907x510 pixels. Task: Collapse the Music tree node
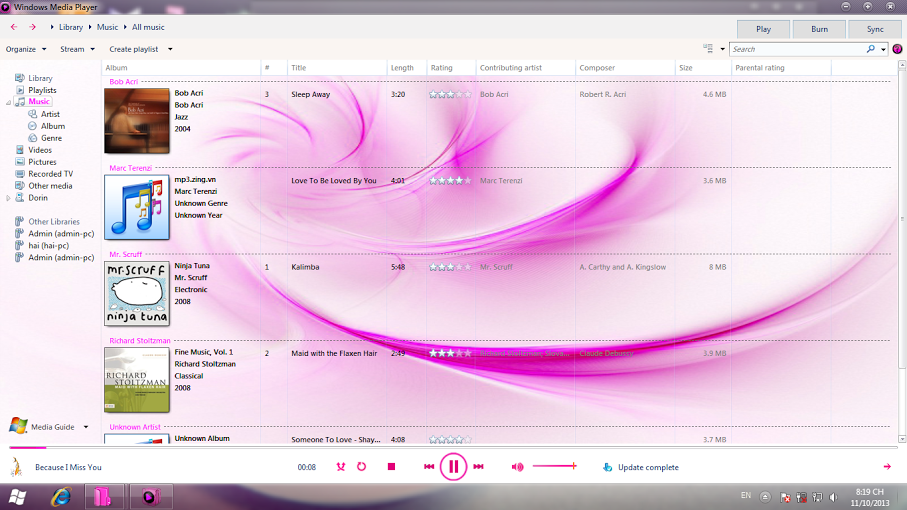(9, 102)
